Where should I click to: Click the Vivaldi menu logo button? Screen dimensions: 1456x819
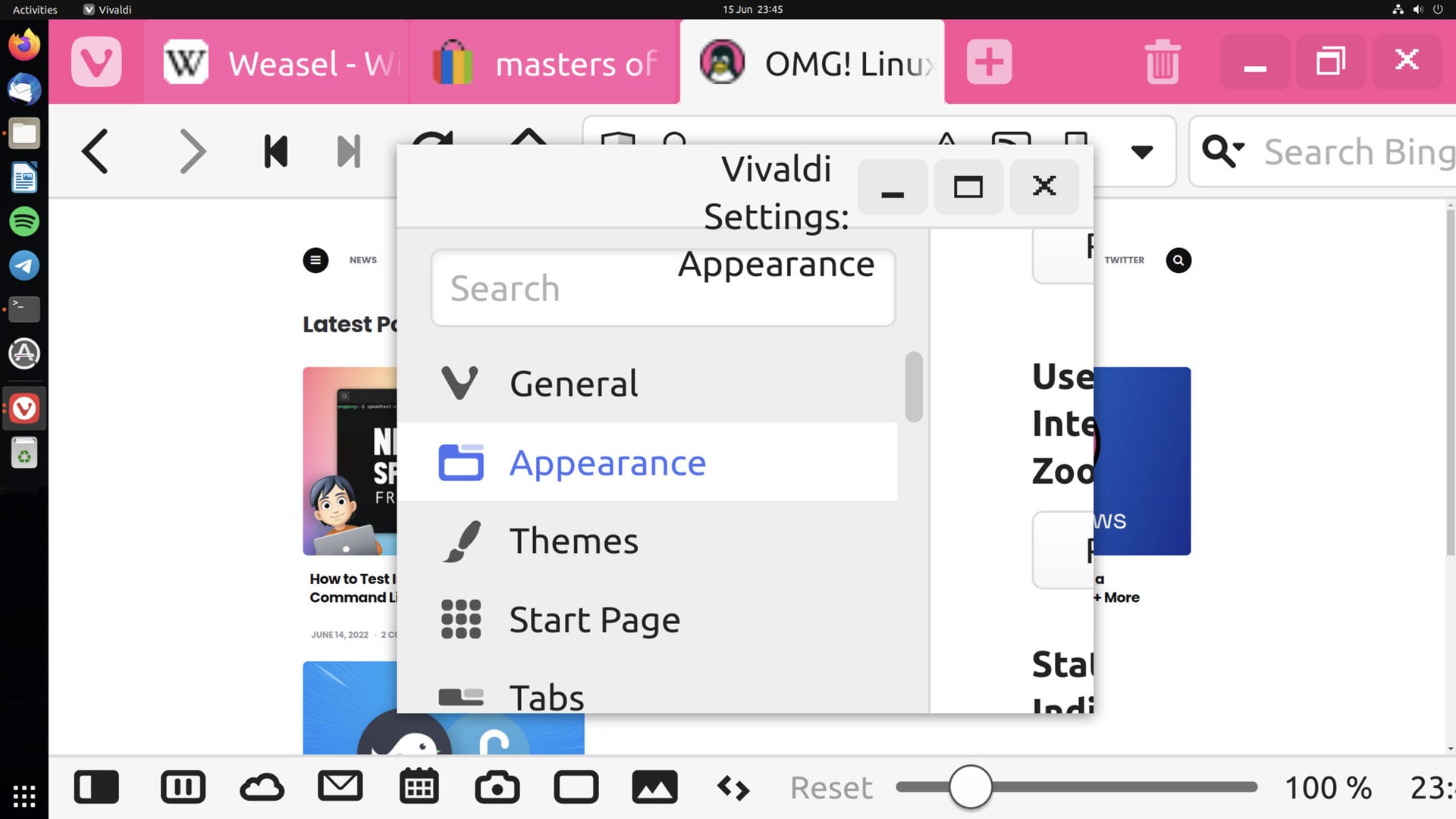point(96,61)
